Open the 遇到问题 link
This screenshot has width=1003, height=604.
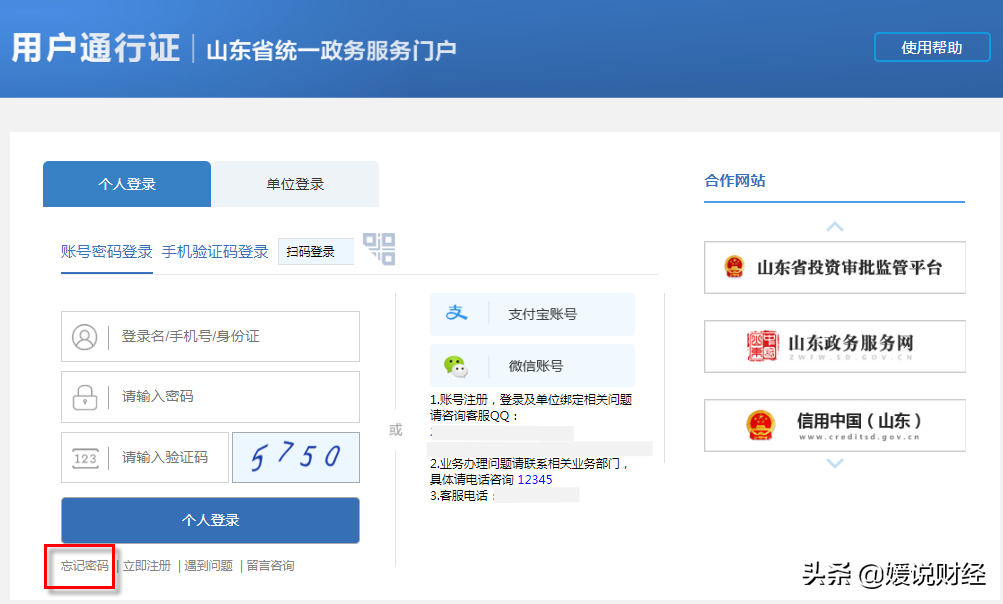[209, 566]
